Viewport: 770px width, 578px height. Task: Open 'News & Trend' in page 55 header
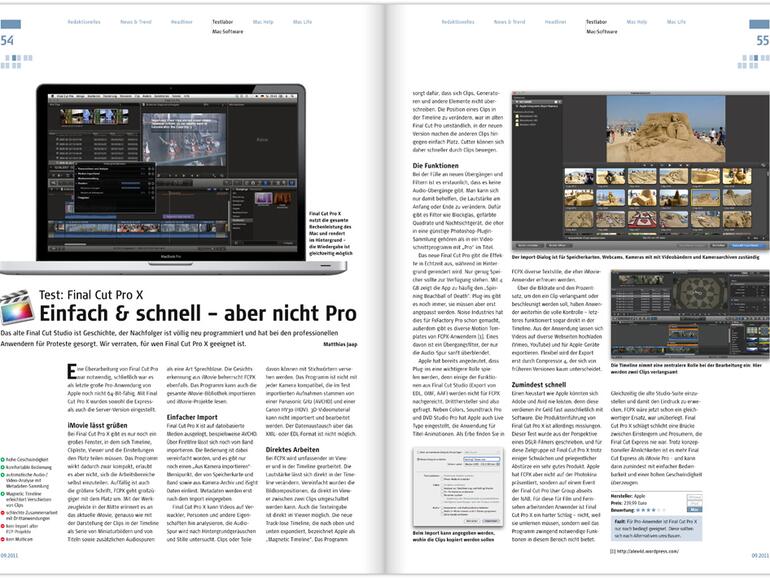[x=510, y=22]
